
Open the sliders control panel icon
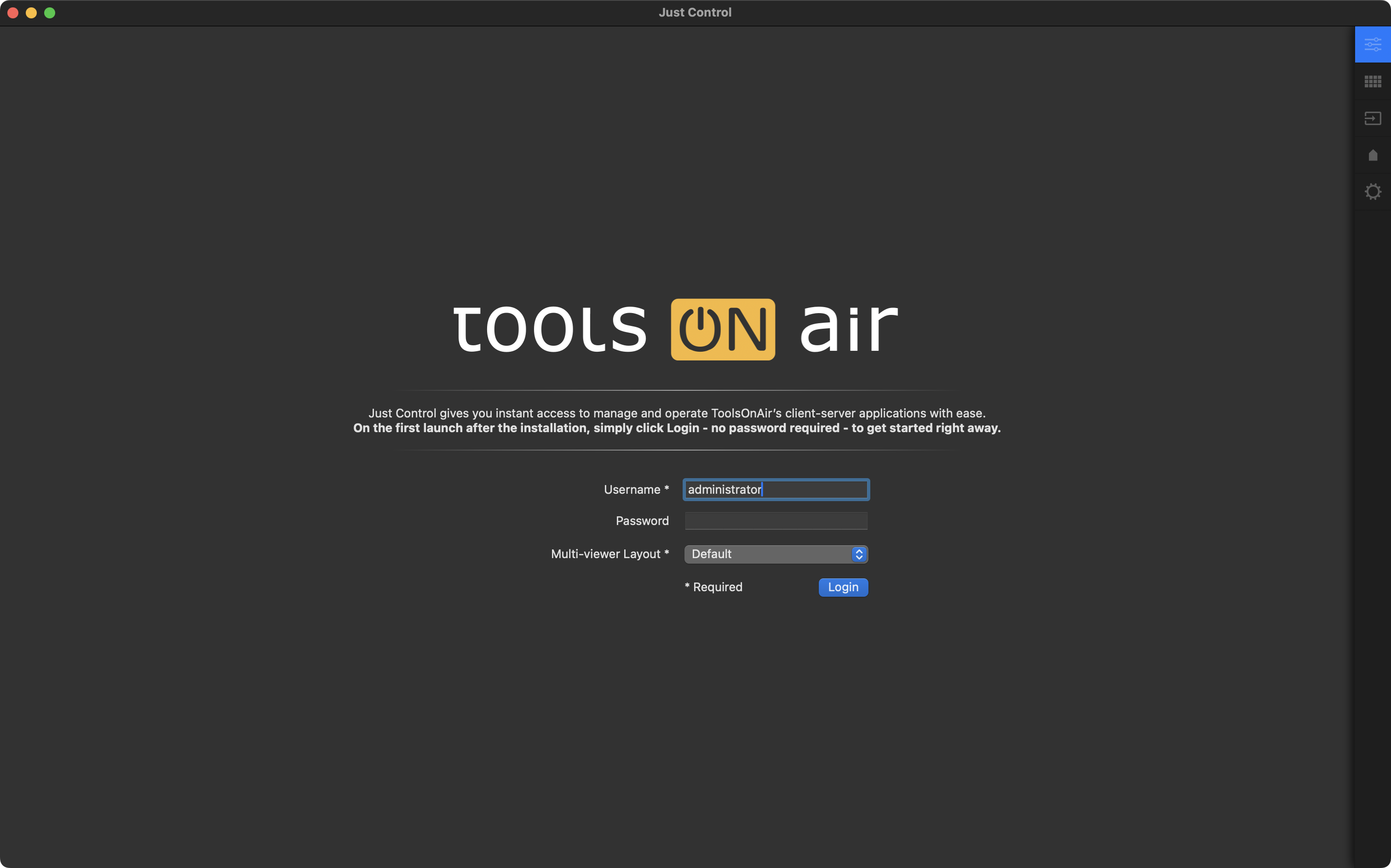[x=1373, y=44]
